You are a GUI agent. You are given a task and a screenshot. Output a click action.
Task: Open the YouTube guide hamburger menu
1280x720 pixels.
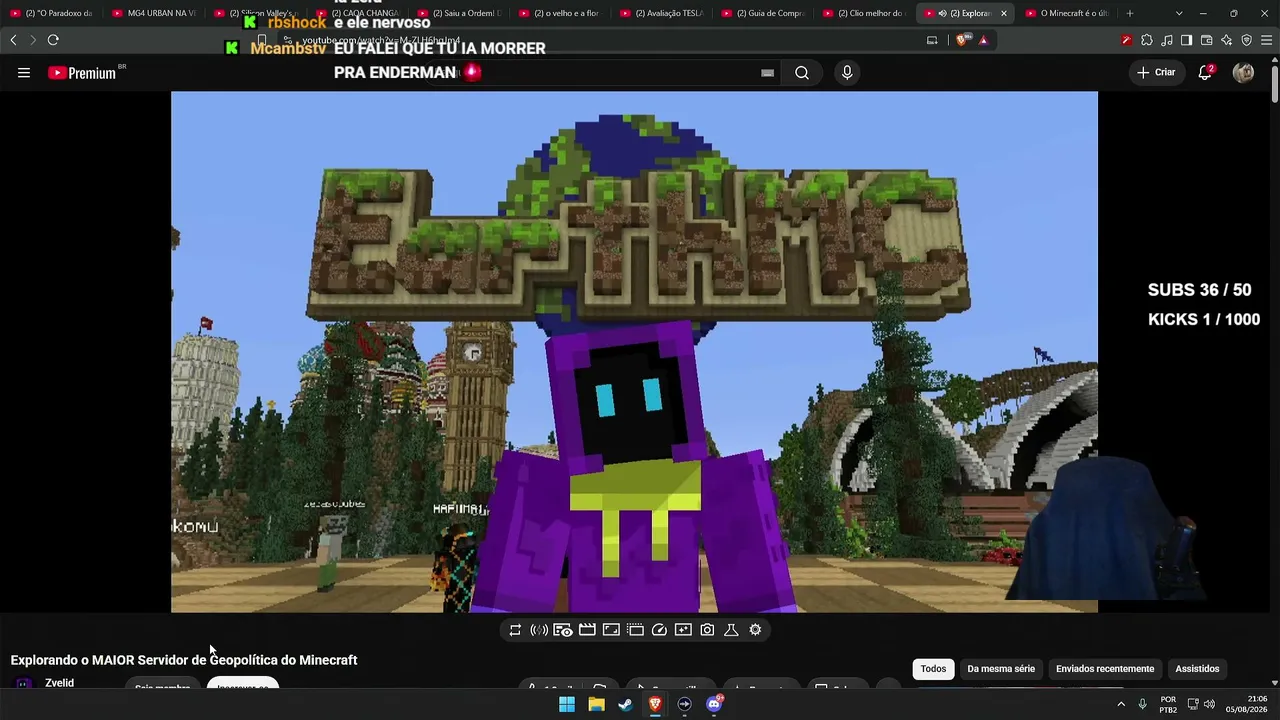coord(24,73)
